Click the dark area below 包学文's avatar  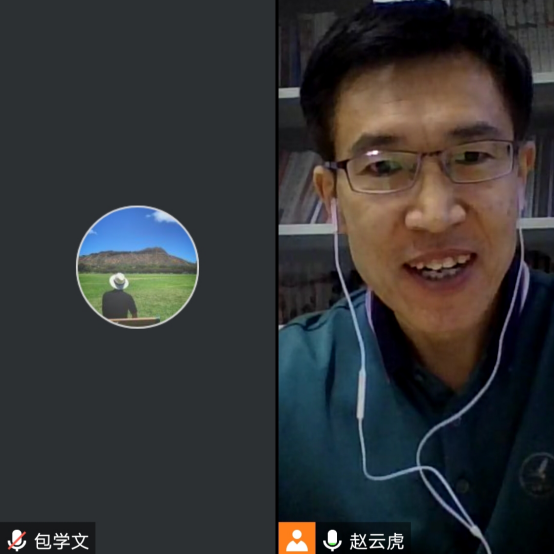[137, 424]
